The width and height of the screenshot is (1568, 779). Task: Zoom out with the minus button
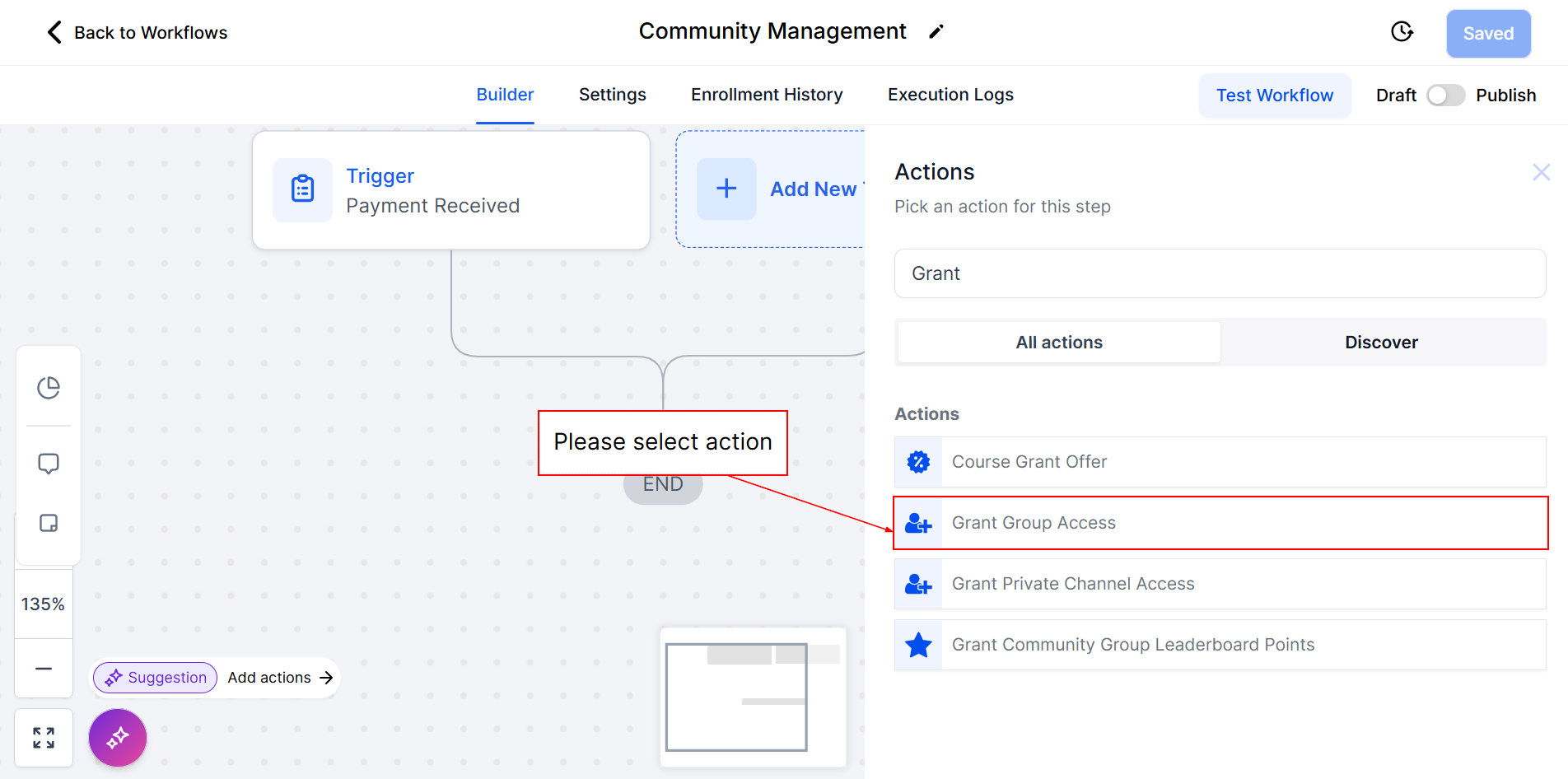(x=44, y=669)
